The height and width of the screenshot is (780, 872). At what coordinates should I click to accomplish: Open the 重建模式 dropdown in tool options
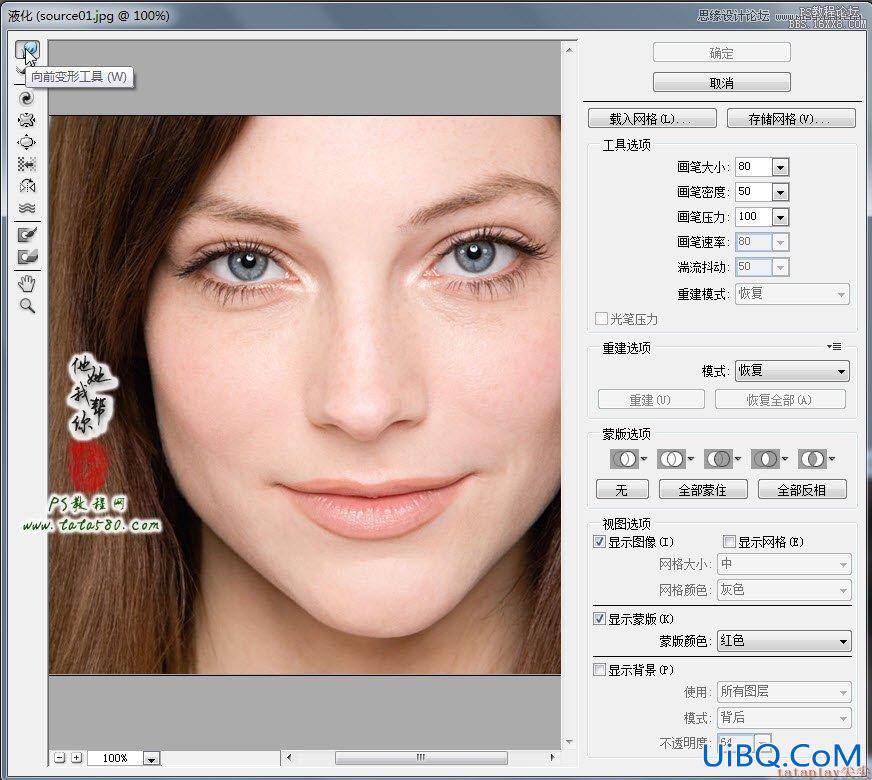click(792, 294)
